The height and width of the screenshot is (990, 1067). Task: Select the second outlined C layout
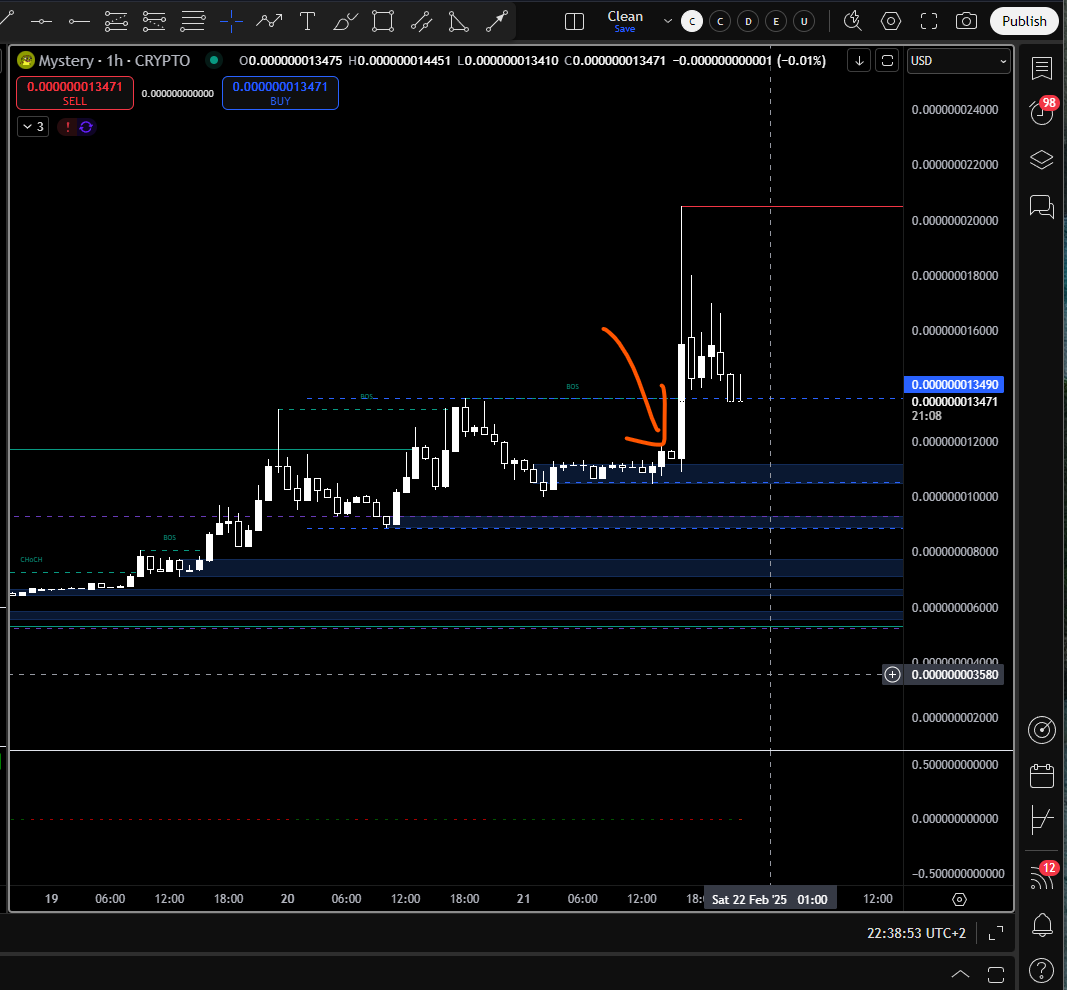720,22
